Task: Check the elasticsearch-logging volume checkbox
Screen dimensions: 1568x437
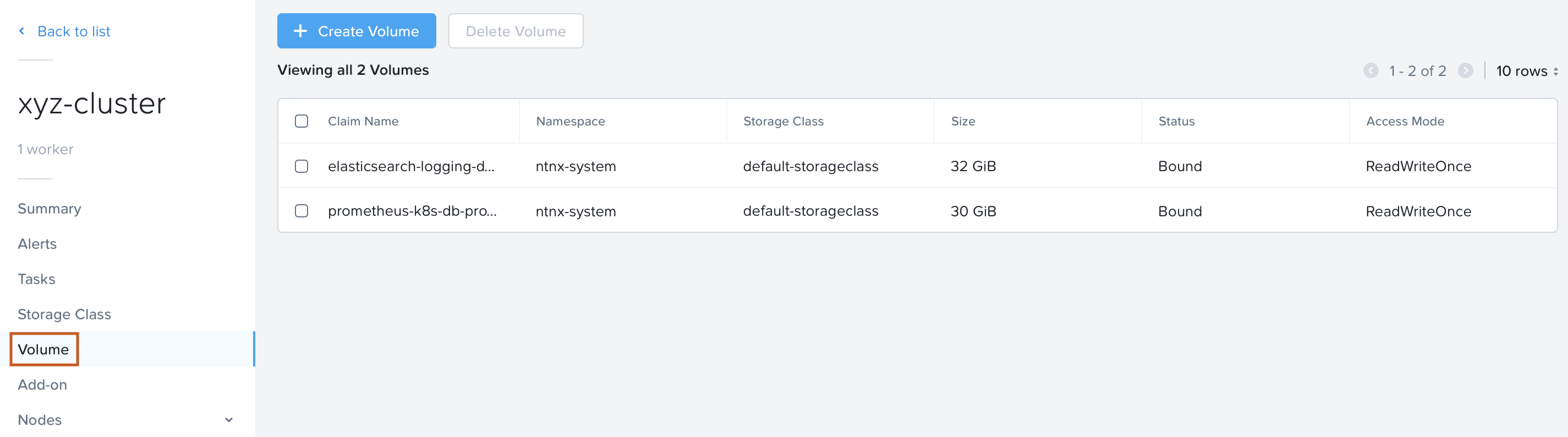Action: pos(301,166)
